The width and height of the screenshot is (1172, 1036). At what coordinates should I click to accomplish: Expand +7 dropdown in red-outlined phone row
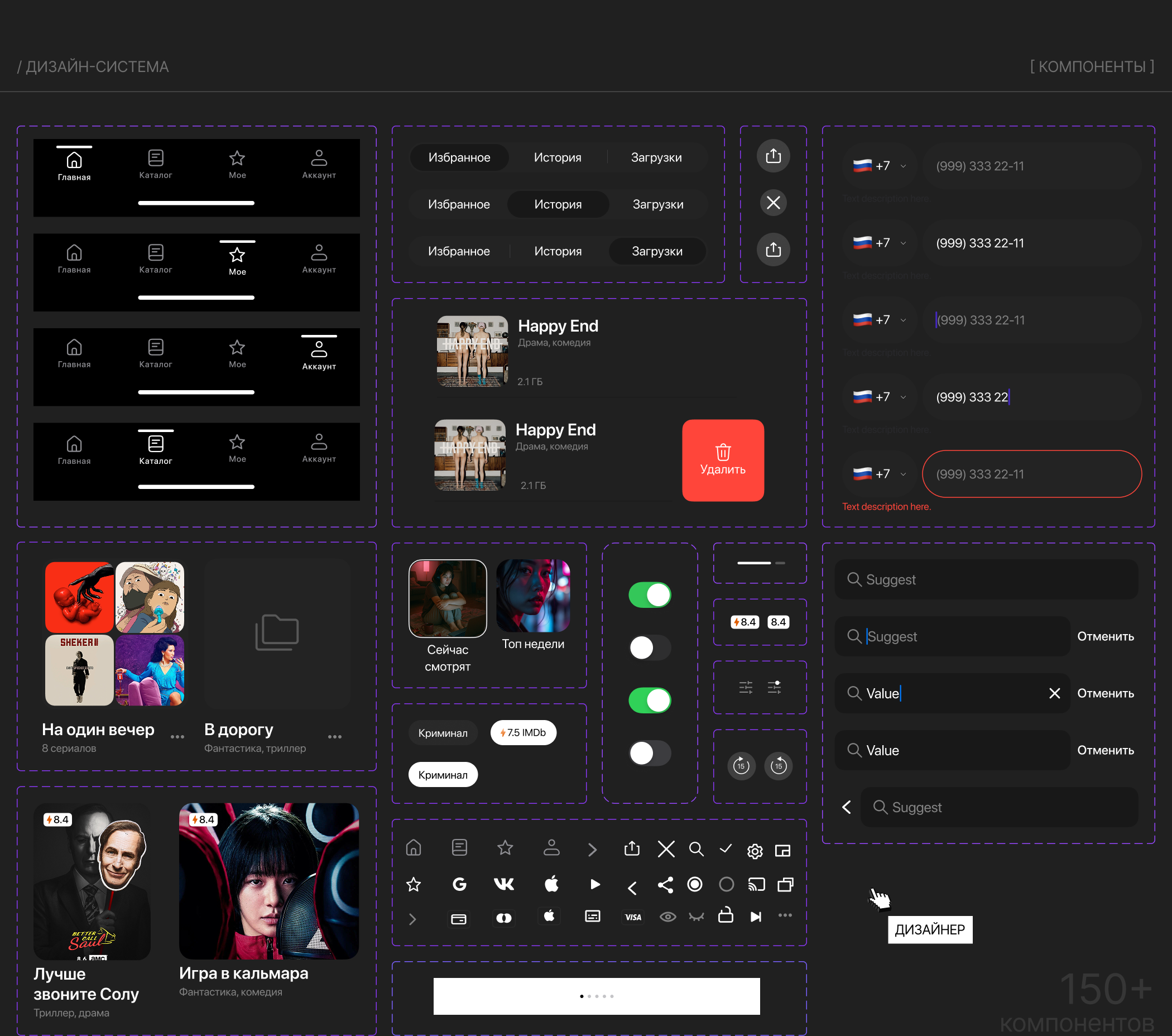879,474
